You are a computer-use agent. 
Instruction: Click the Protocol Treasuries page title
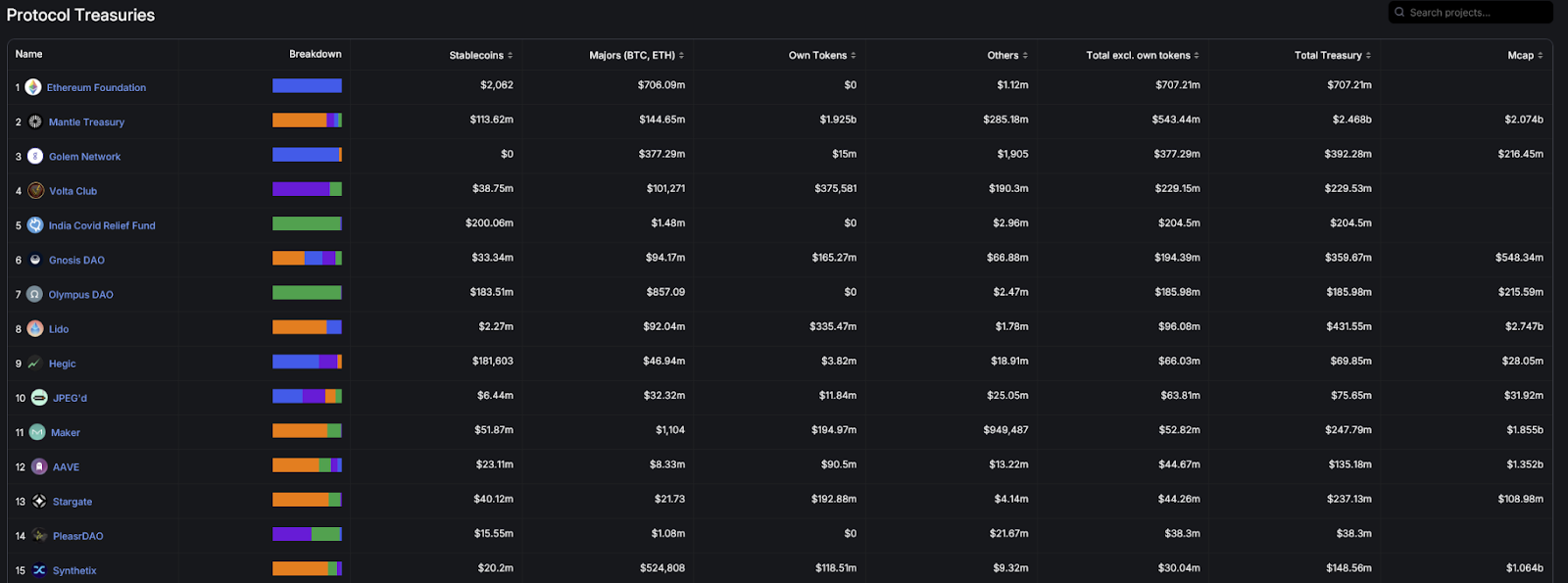pyautogui.click(x=80, y=15)
